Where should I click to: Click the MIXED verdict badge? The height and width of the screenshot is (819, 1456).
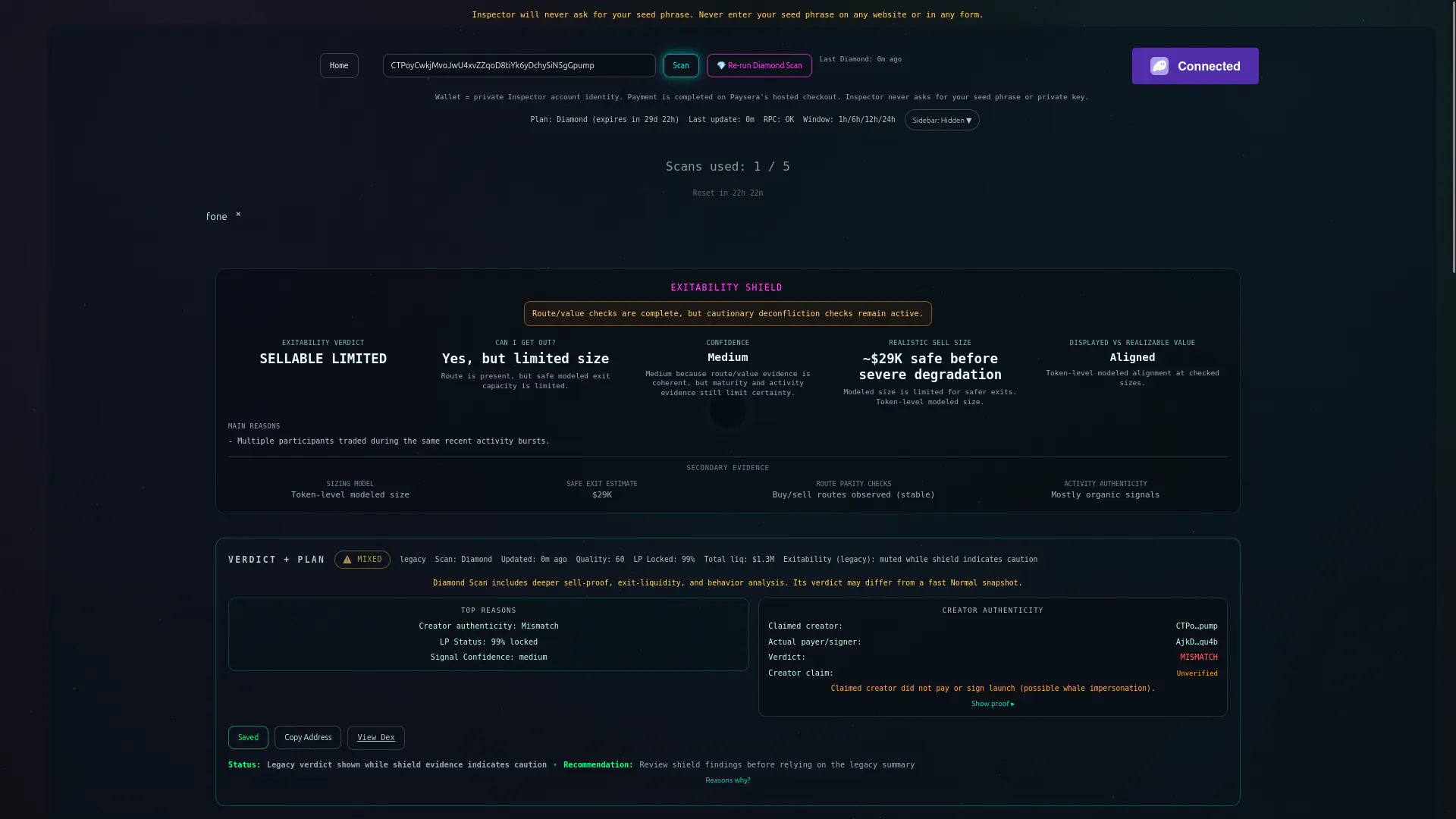coord(362,560)
